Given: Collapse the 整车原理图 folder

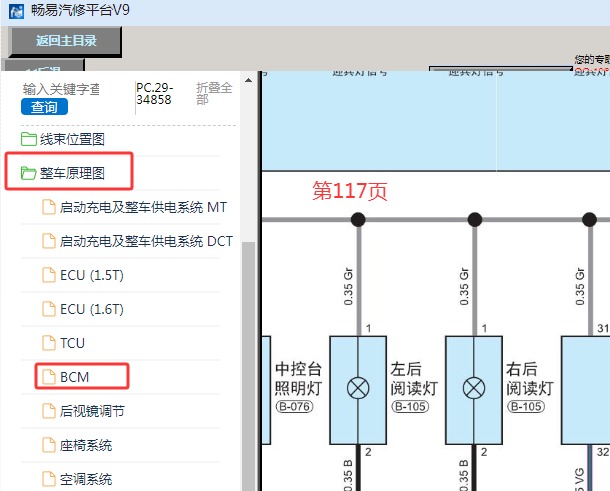Looking at the screenshot, I should coord(72,173).
